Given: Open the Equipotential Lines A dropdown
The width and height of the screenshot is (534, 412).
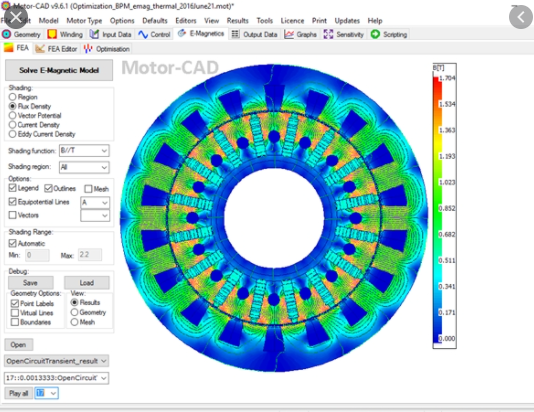Looking at the screenshot, I should pos(95,203).
